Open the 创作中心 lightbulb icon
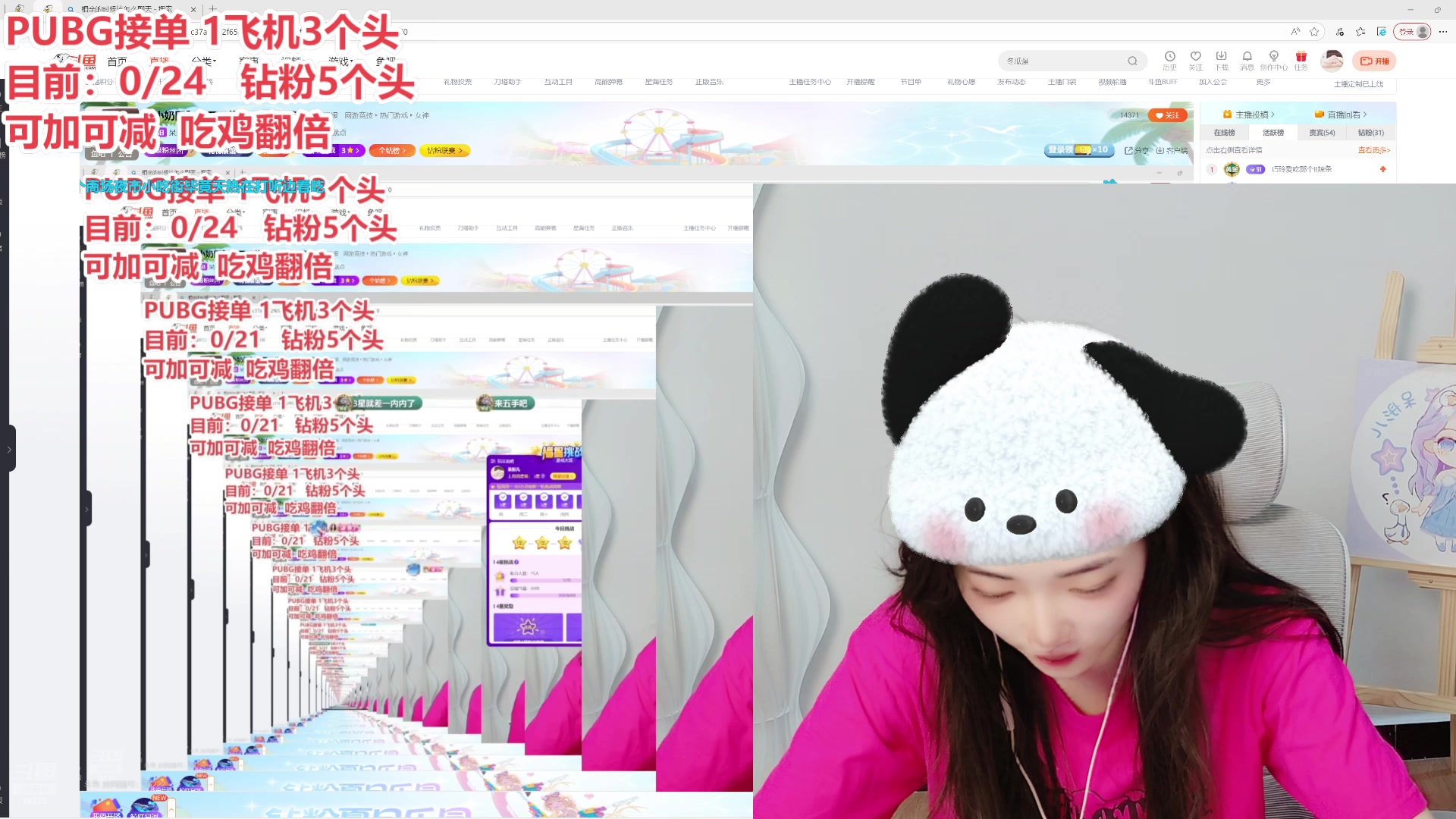The width and height of the screenshot is (1456, 819). tap(1274, 57)
